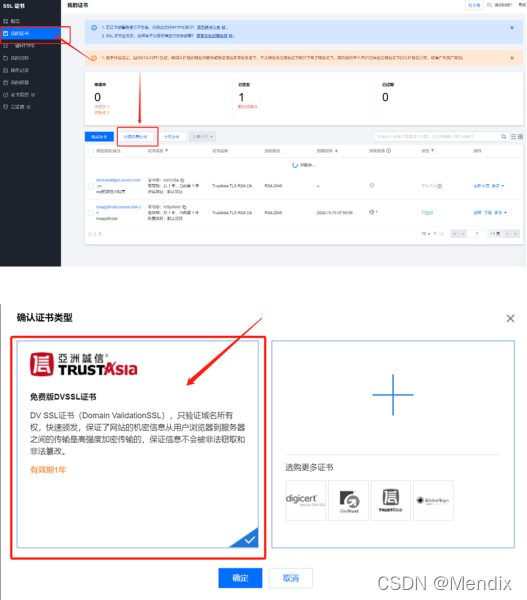527x600 pixels.
Task: Click the blue 购买证书 button
Action: (99, 137)
